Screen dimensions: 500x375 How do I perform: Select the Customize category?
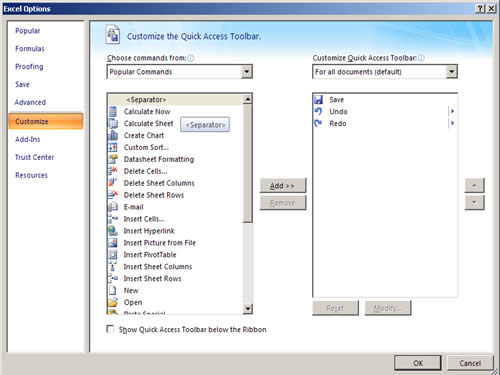[x=46, y=121]
